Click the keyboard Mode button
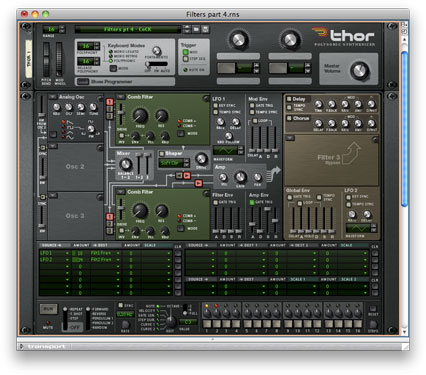The height and width of the screenshot is (375, 426). (x=113, y=68)
